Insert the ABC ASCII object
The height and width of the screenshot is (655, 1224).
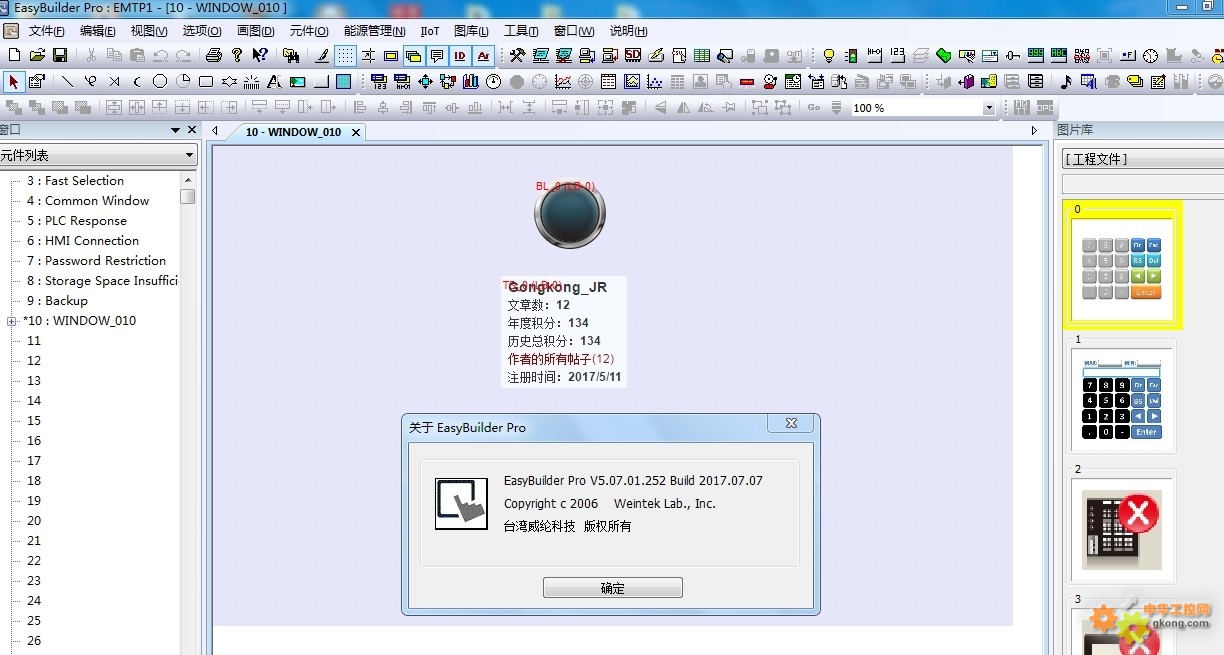1058,55
